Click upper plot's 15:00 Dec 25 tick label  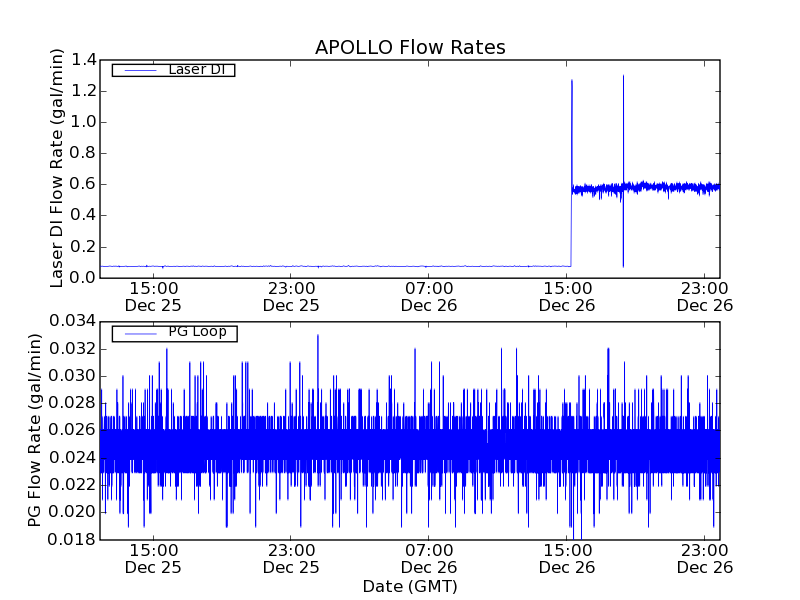tap(153, 296)
